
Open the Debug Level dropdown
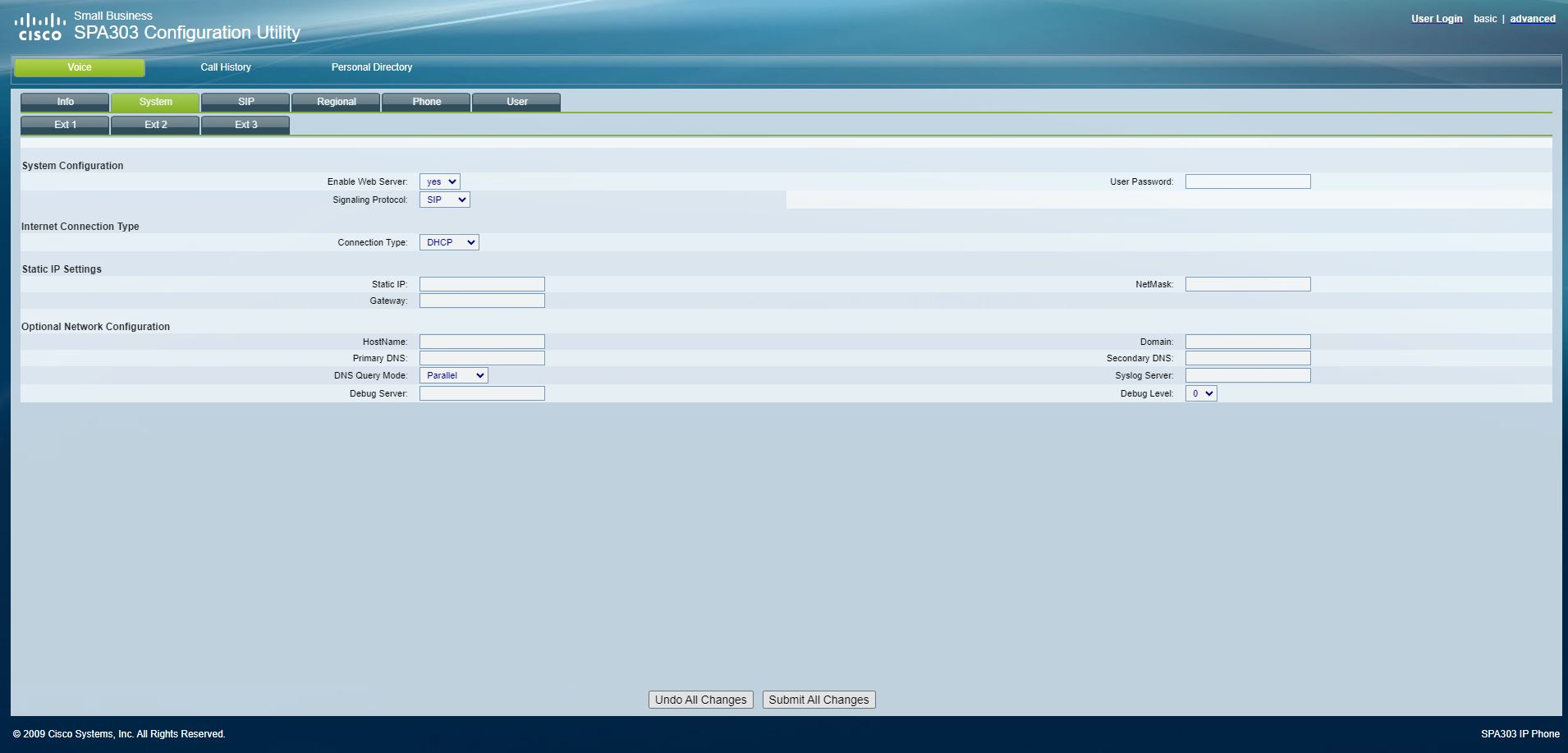coord(1200,393)
